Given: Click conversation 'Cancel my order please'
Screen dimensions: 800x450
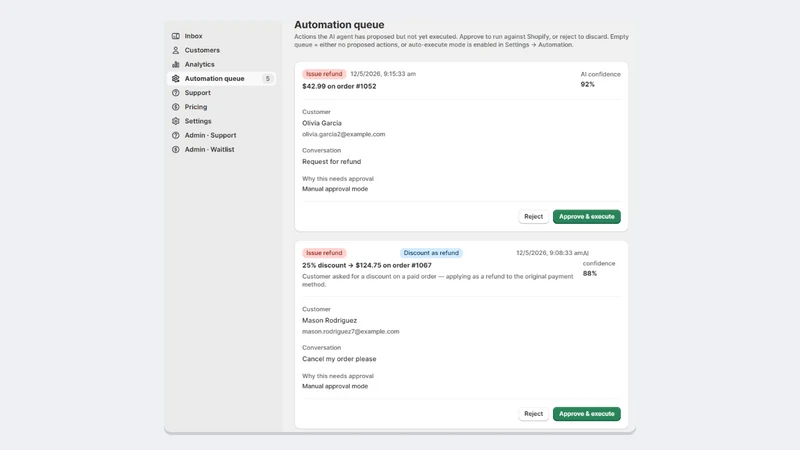Looking at the screenshot, I should [339, 359].
